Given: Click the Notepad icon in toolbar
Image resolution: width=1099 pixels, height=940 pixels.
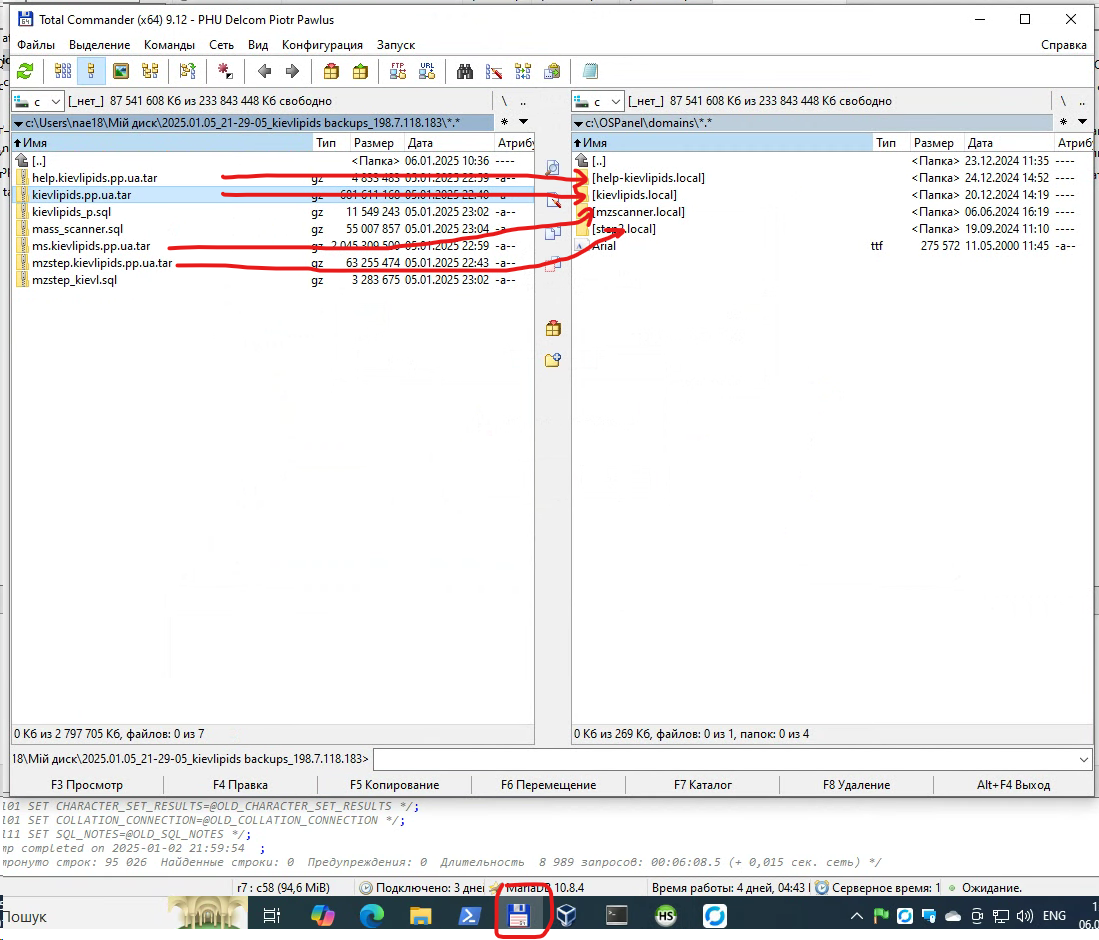Looking at the screenshot, I should [590, 71].
